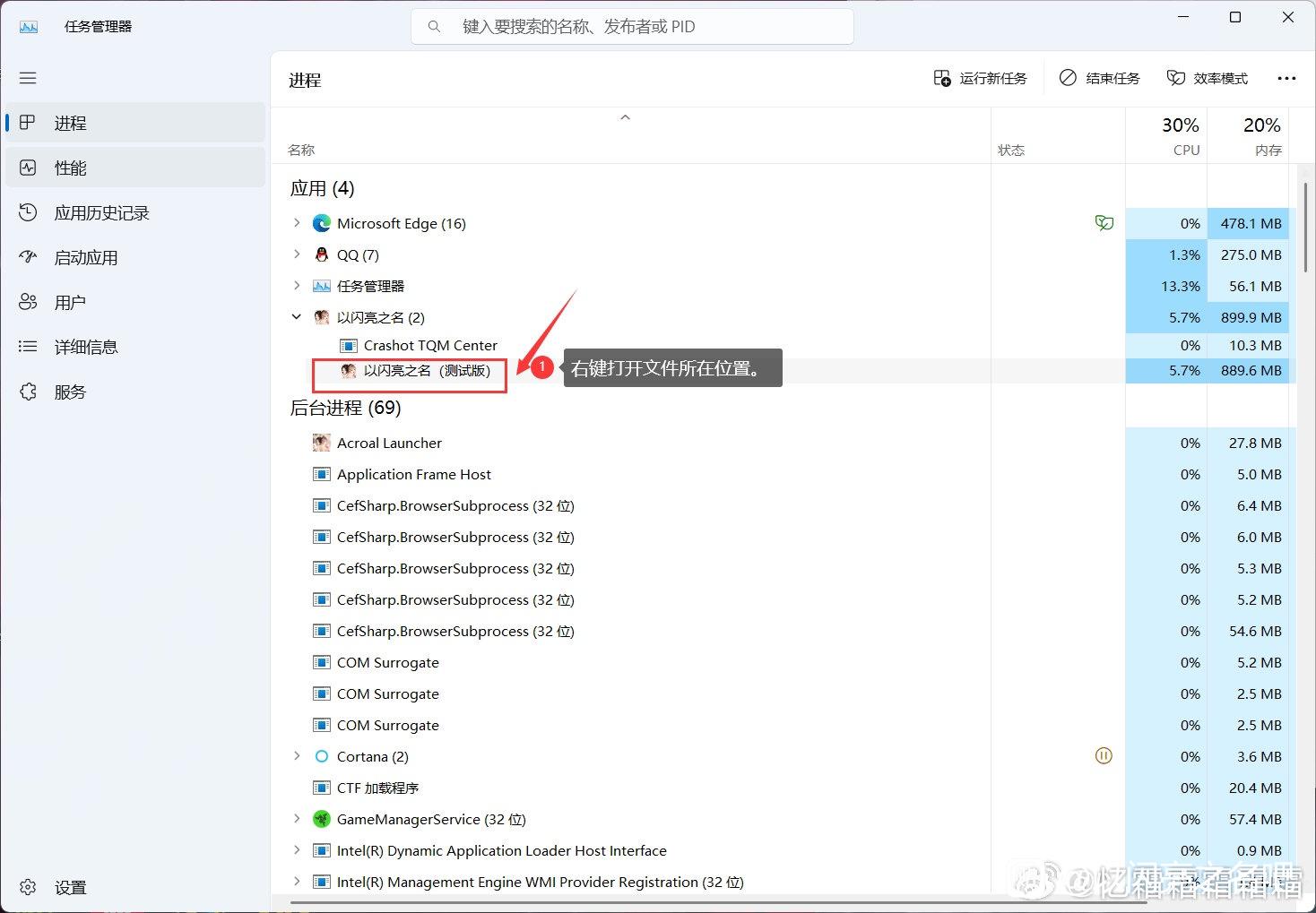1316x913 pixels.
Task: Click the magnifier search icon
Action: 434,27
